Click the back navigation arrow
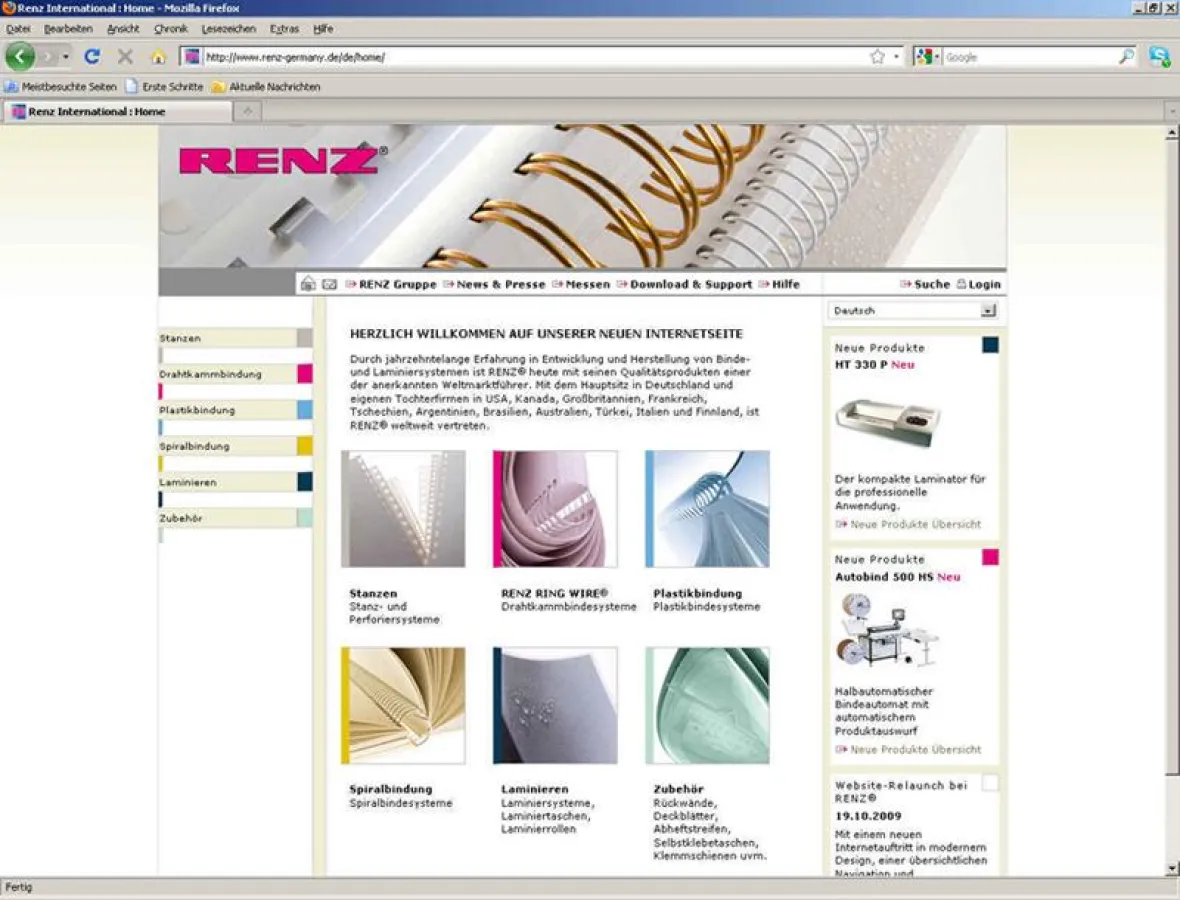The width and height of the screenshot is (1180, 900). pyautogui.click(x=21, y=56)
